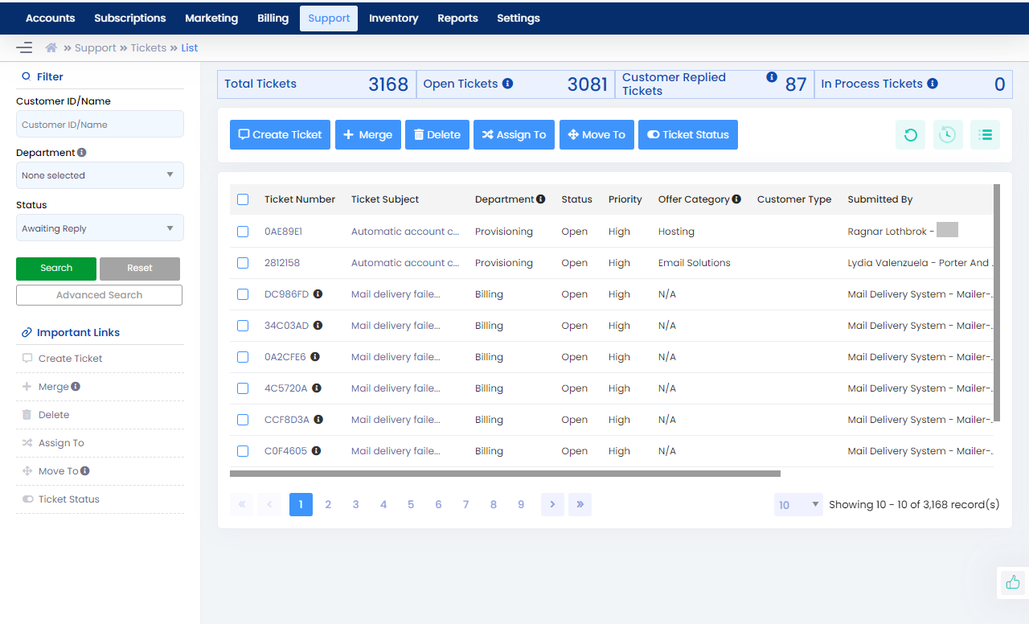This screenshot has height=624, width=1029.
Task: Click the home icon in the breadcrumb
Action: pyautogui.click(x=51, y=47)
